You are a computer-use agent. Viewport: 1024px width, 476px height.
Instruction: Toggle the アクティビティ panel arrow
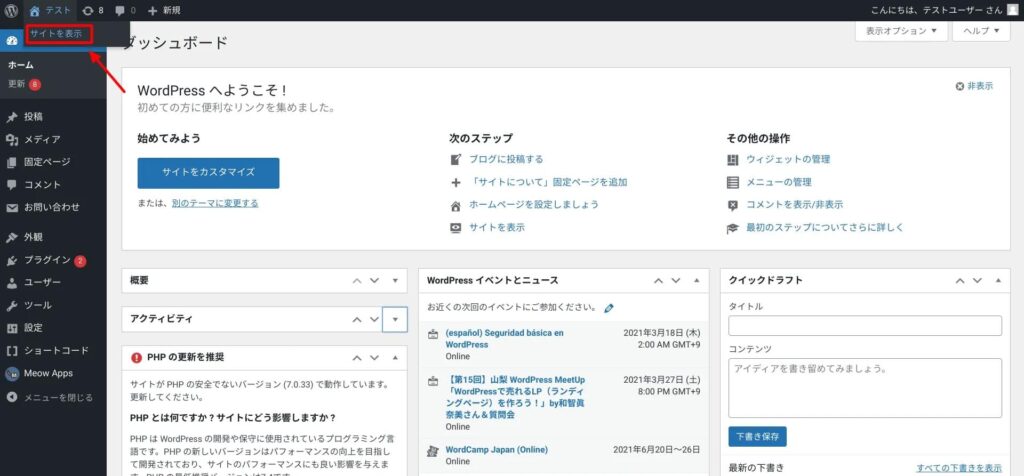(395, 319)
